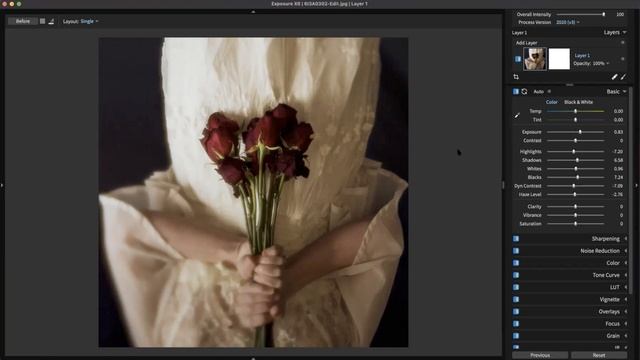The height and width of the screenshot is (360, 640).
Task: Click the bottom dock collapse arrow
Action: point(253,358)
